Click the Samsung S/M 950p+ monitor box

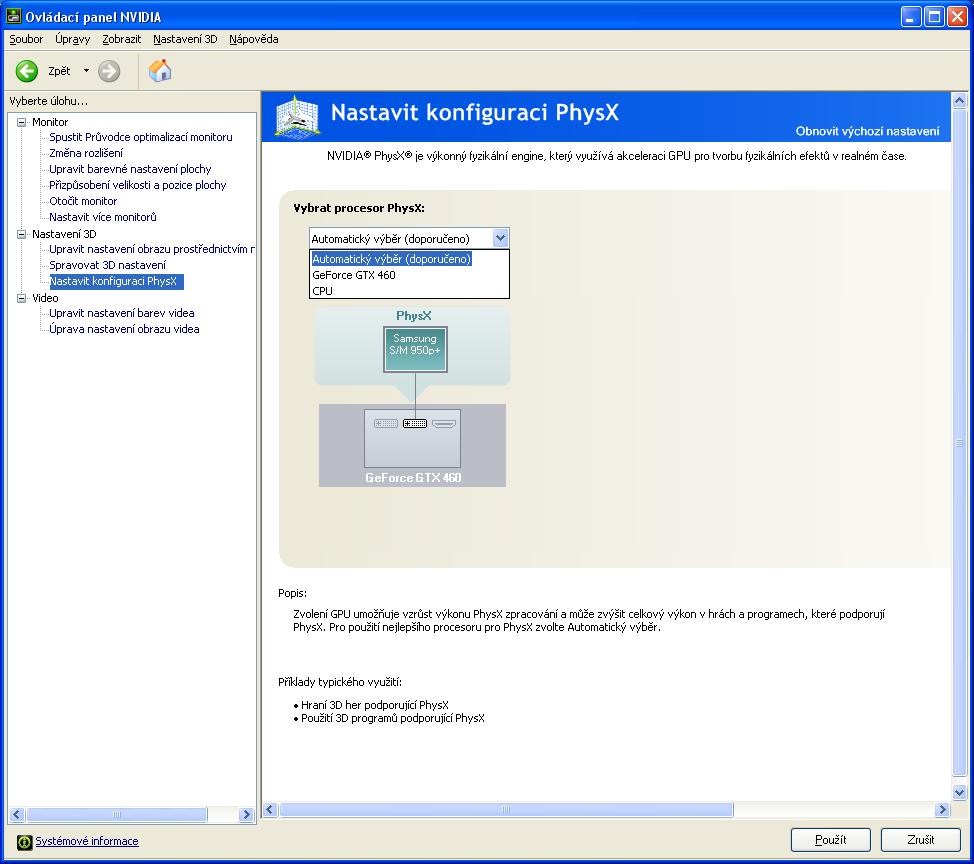coord(415,350)
